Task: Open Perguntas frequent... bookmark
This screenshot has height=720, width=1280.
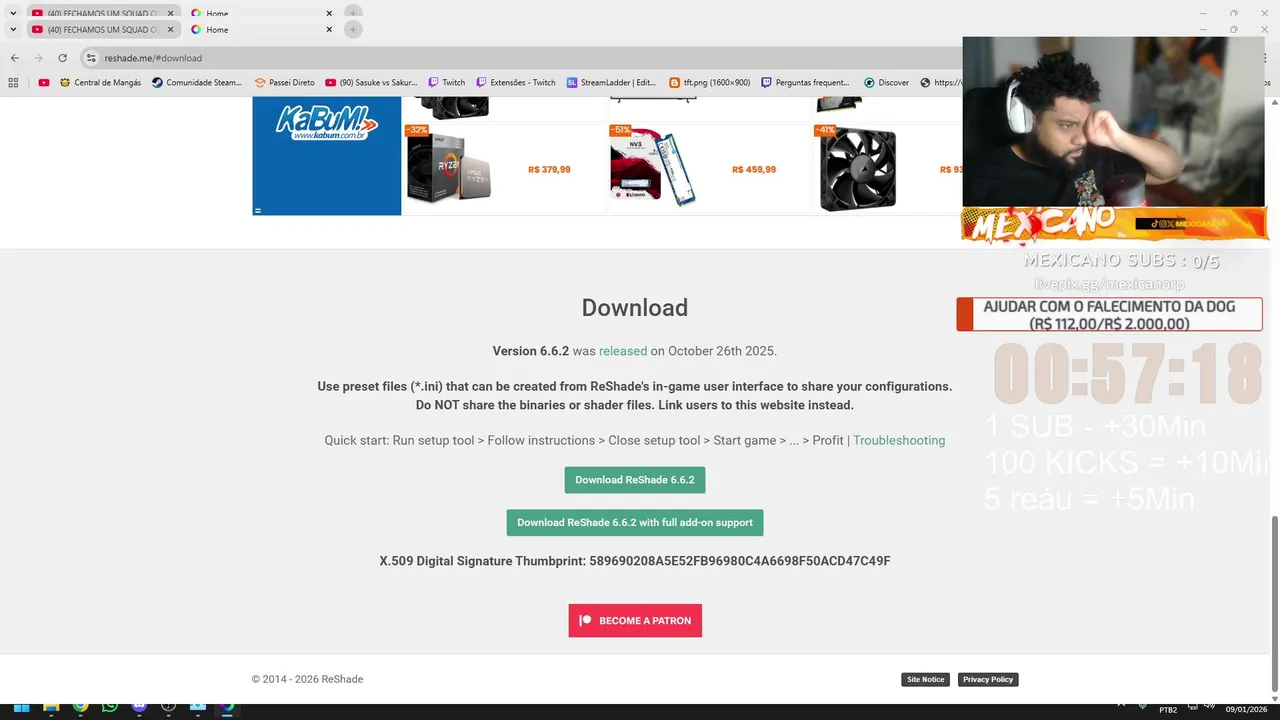Action: [805, 83]
